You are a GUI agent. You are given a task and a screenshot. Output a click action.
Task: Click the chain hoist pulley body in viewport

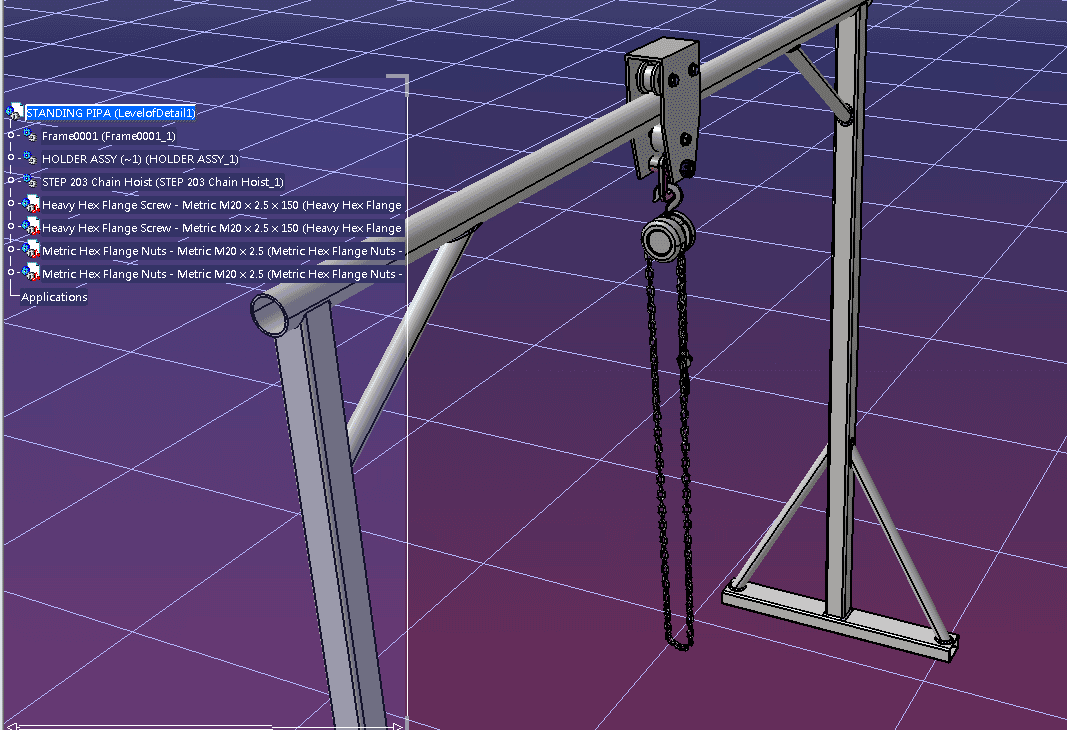[668, 236]
